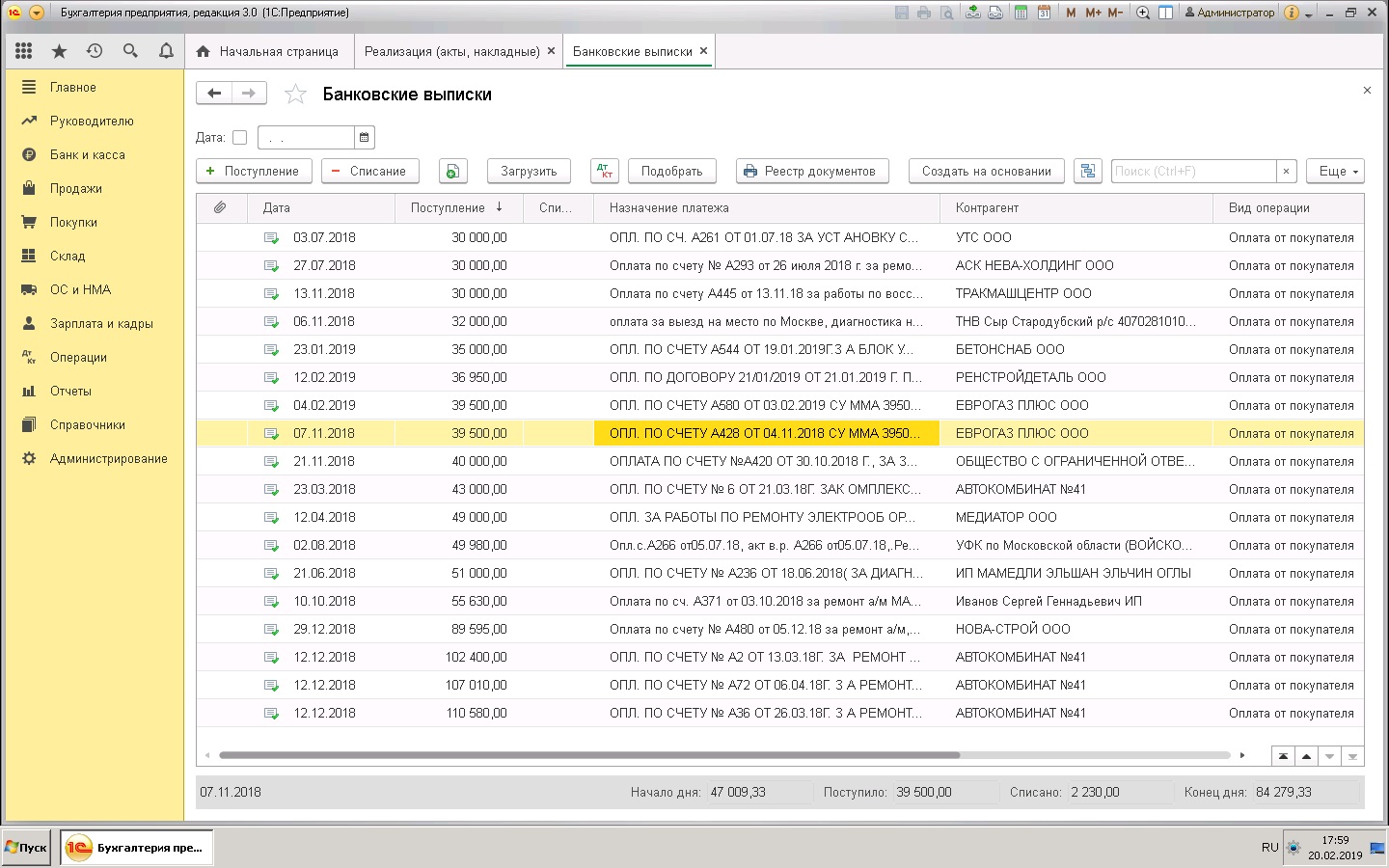1389x868 pixels.
Task: Toggle the Дата filter checkbox
Action: pos(240,138)
